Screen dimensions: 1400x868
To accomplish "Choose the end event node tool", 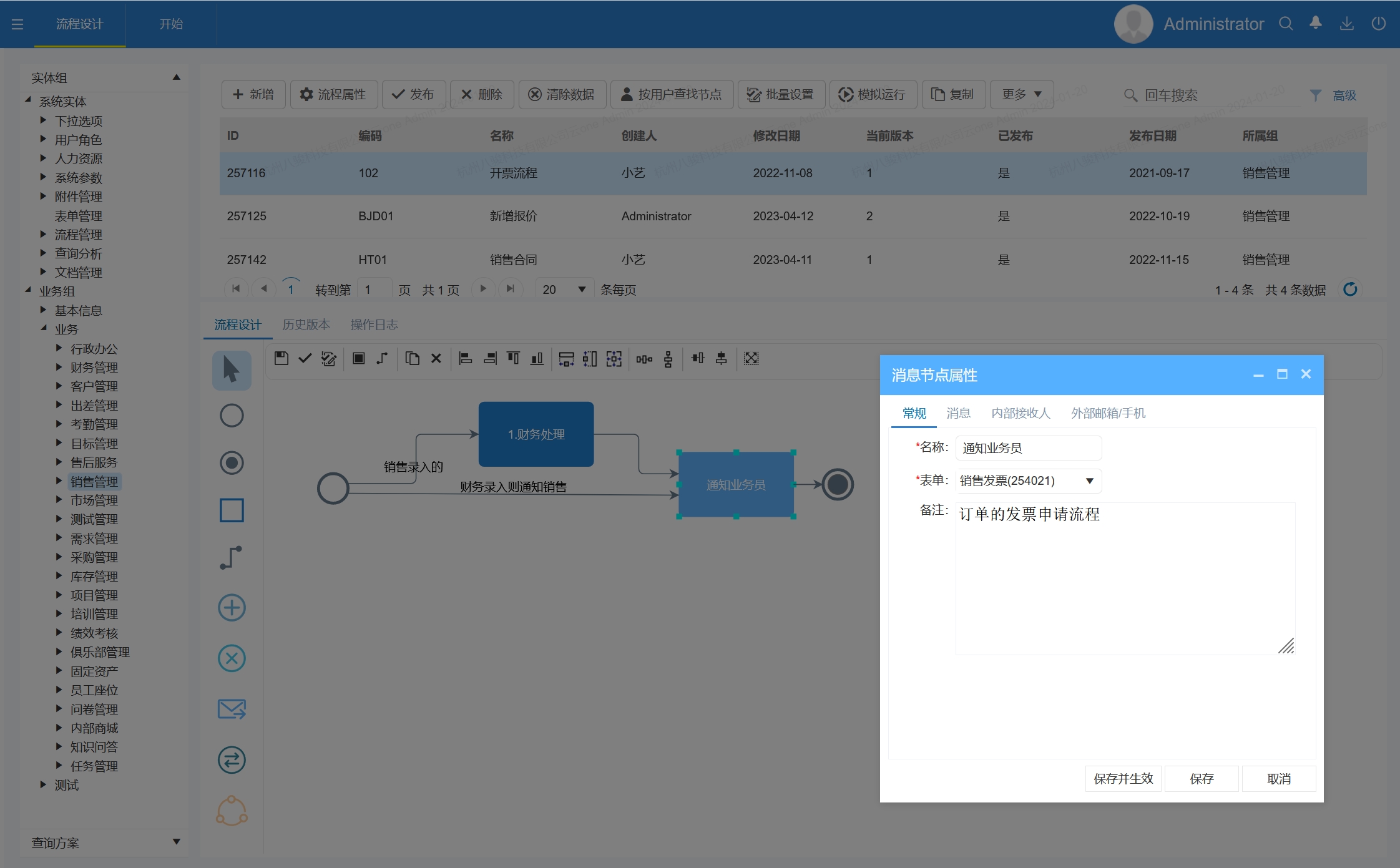I will [x=232, y=463].
